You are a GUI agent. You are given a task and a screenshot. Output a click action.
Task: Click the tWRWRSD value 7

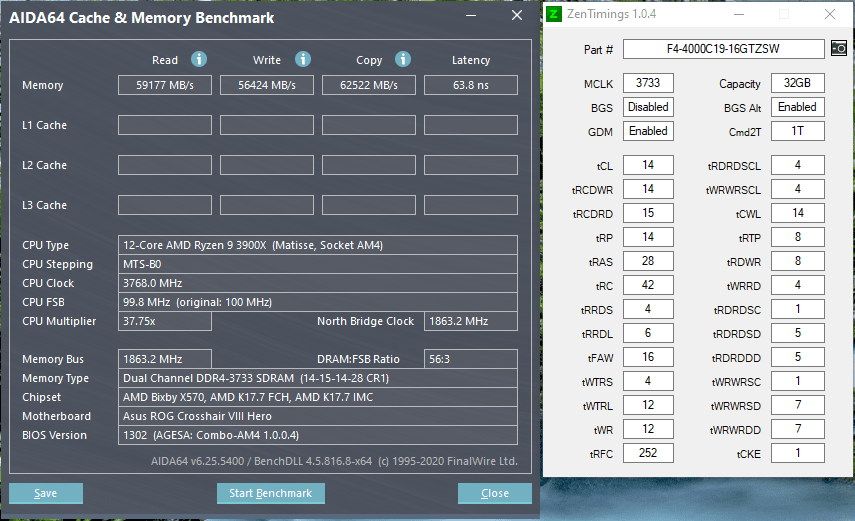pos(798,405)
